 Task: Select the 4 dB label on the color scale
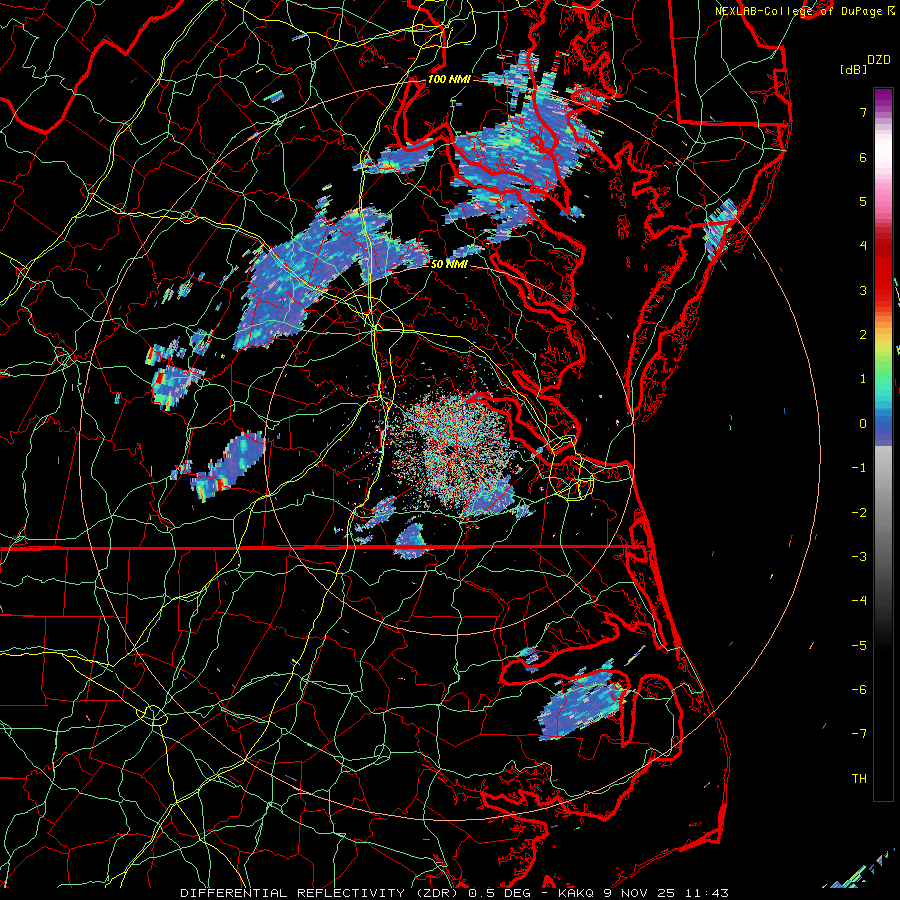(863, 246)
